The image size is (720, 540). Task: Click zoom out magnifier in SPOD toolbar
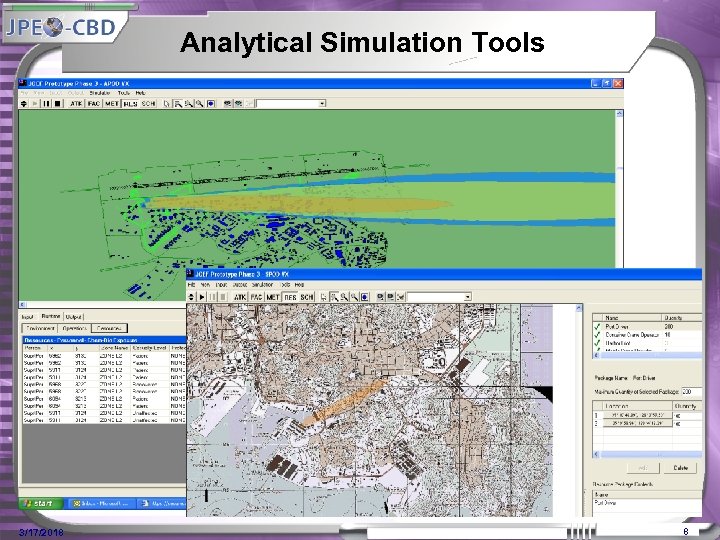(x=354, y=297)
